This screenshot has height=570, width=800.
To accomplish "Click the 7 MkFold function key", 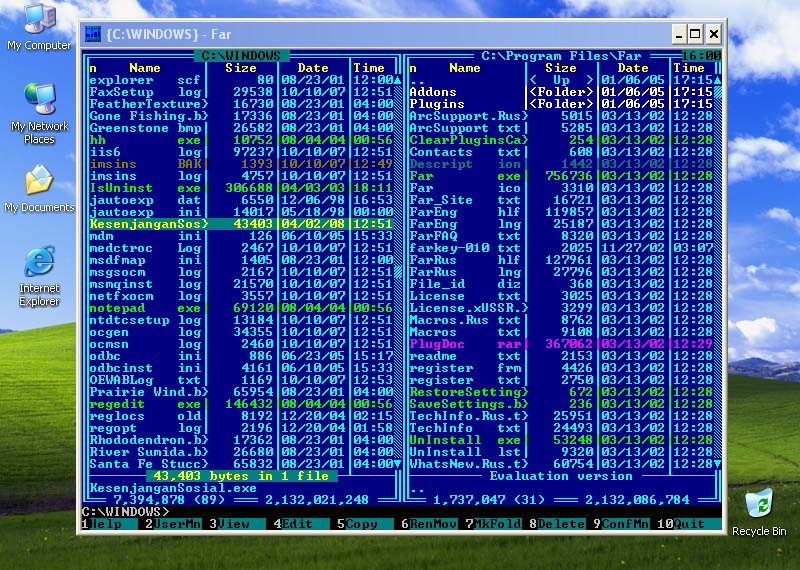I will click(493, 524).
